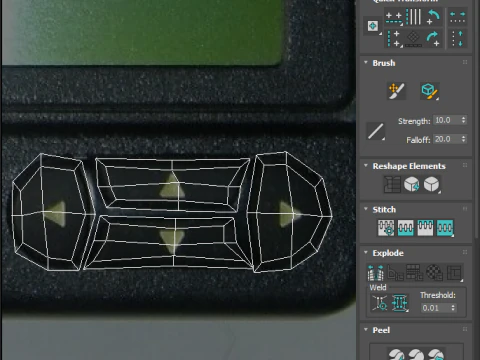Collapse the Explode rollout
The width and height of the screenshot is (480, 360).
coord(366,253)
